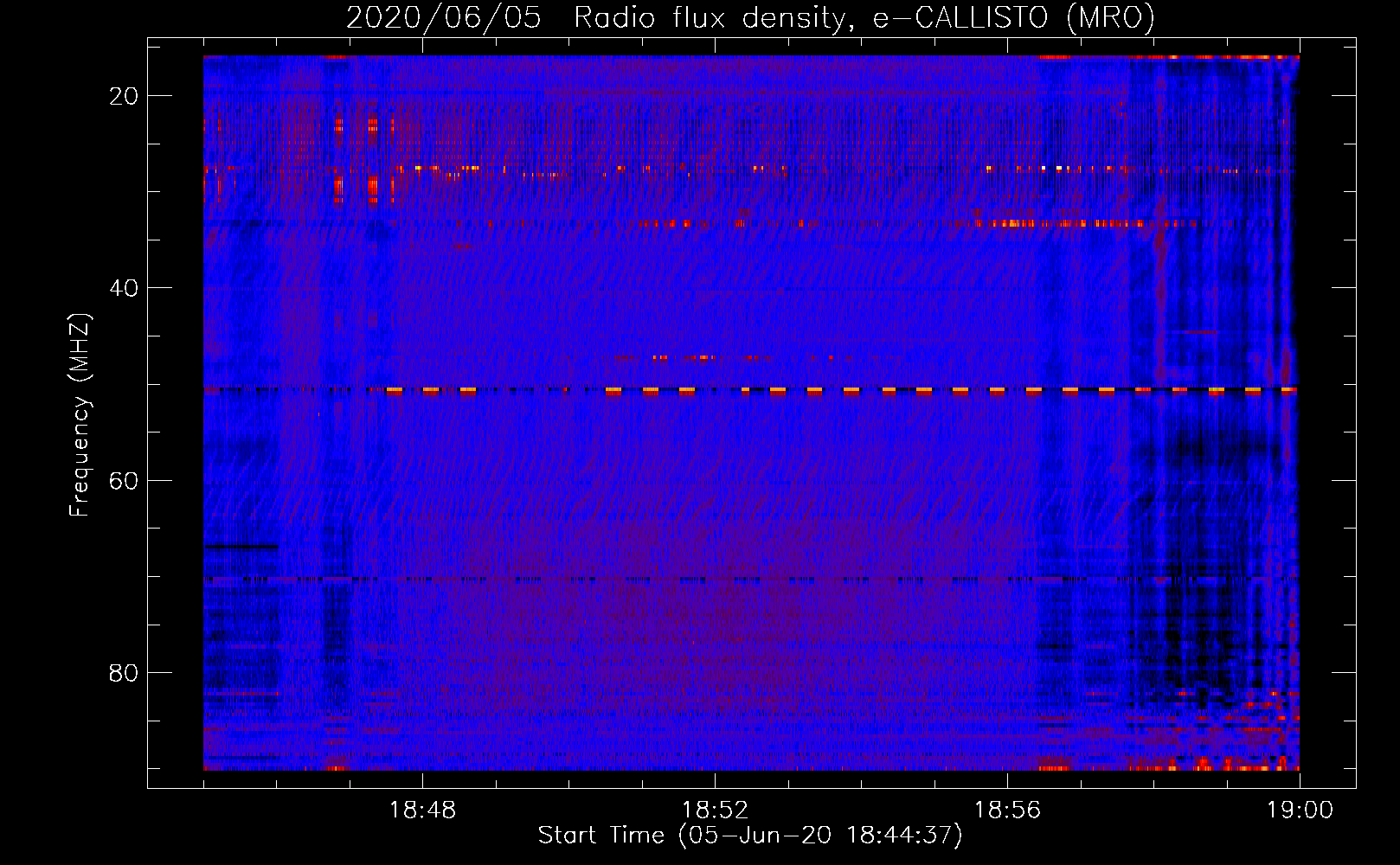This screenshot has width=1400, height=865.
Task: Click the '80' frequency tick label
Action: 124,672
